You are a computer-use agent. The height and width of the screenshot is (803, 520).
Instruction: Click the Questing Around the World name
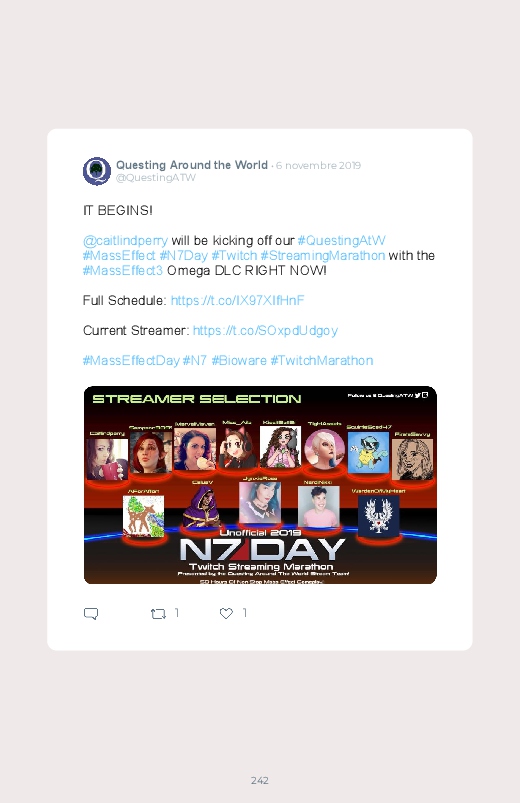(x=192, y=165)
